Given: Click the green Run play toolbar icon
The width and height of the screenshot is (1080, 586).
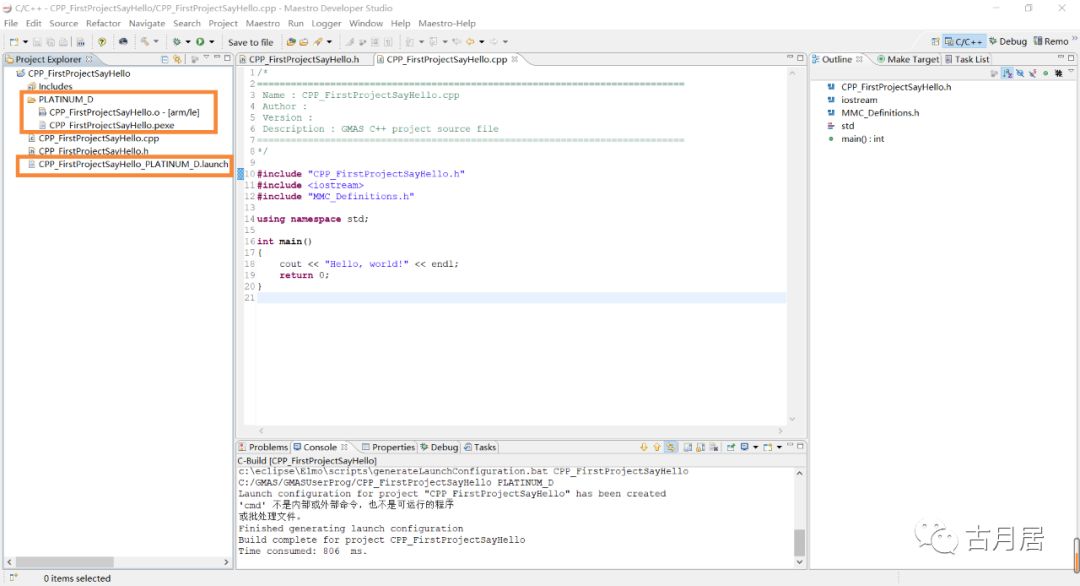Looking at the screenshot, I should 200,42.
